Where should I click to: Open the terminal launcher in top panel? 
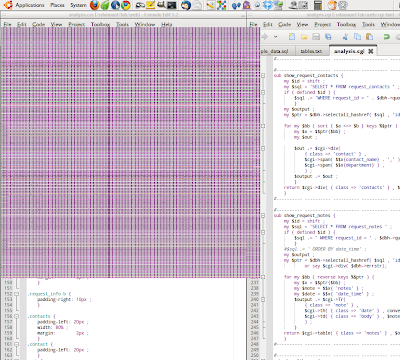(172, 5)
